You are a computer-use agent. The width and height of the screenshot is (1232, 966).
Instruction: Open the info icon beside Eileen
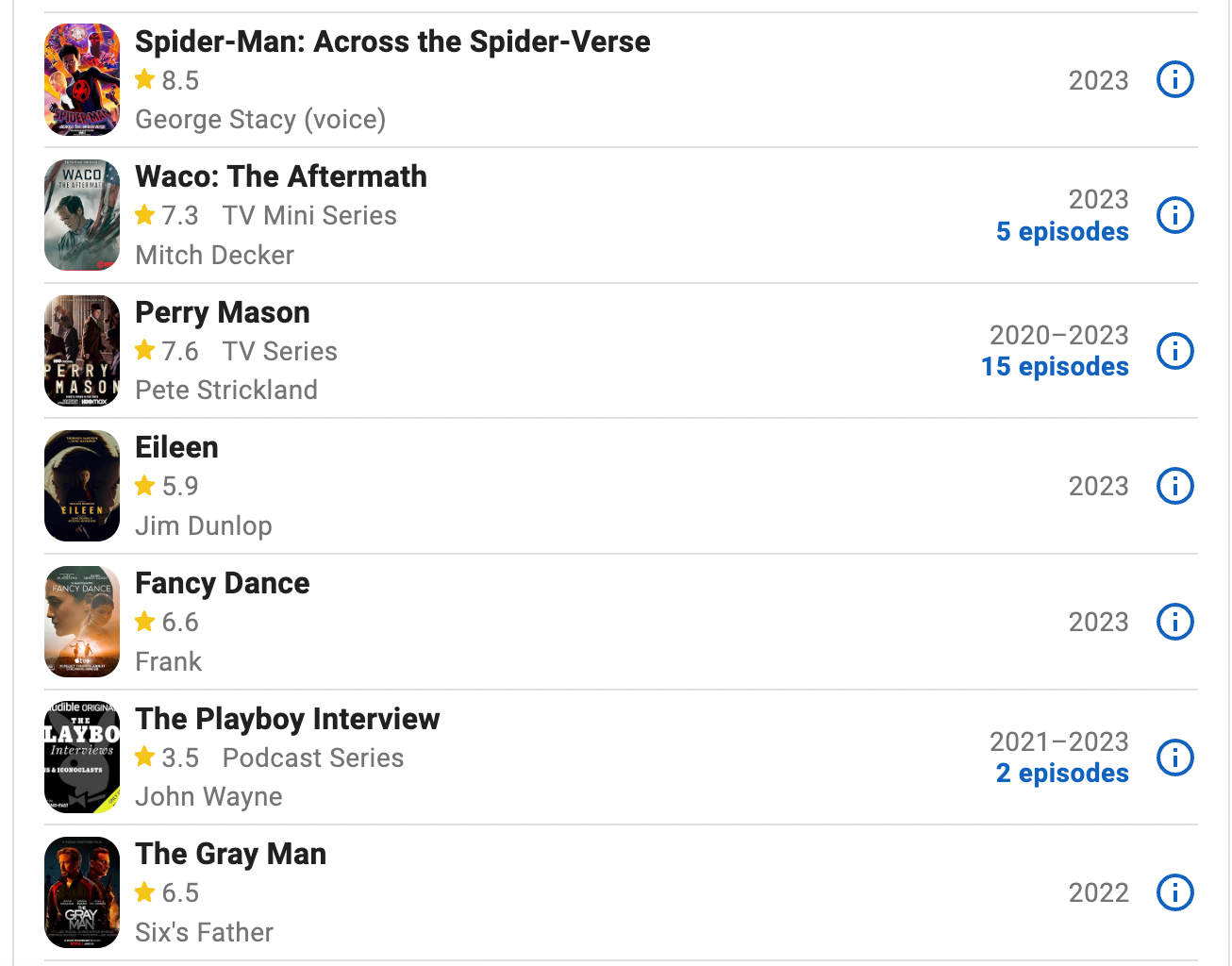point(1174,487)
